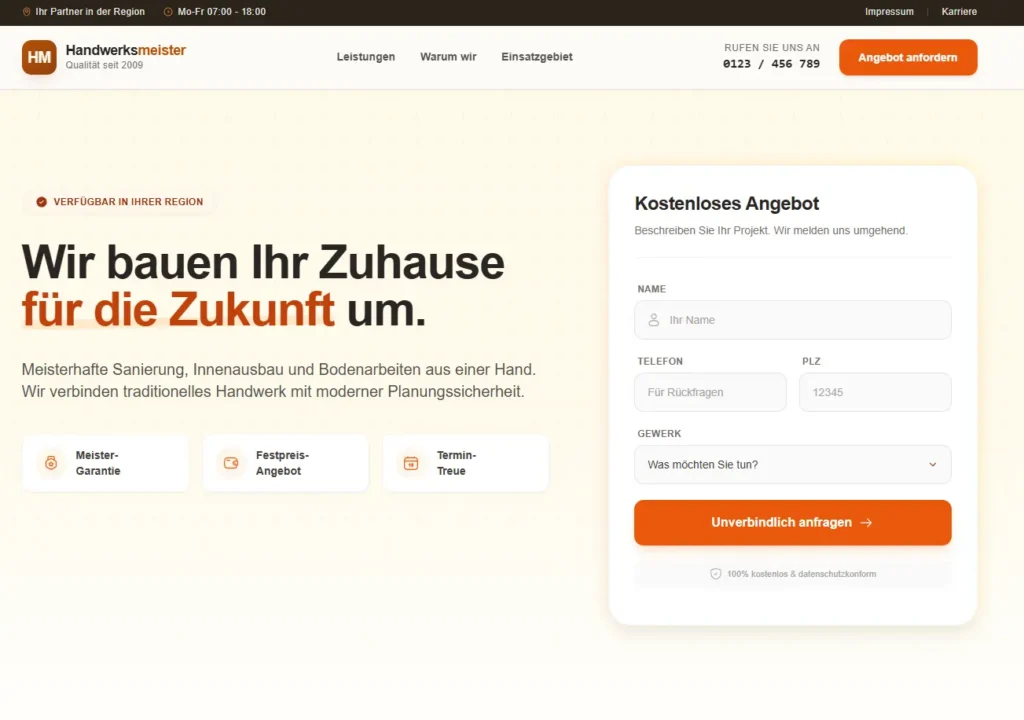Click the chevron arrow in Gewerk select
Screen dimensions: 1024x720
click(933, 465)
